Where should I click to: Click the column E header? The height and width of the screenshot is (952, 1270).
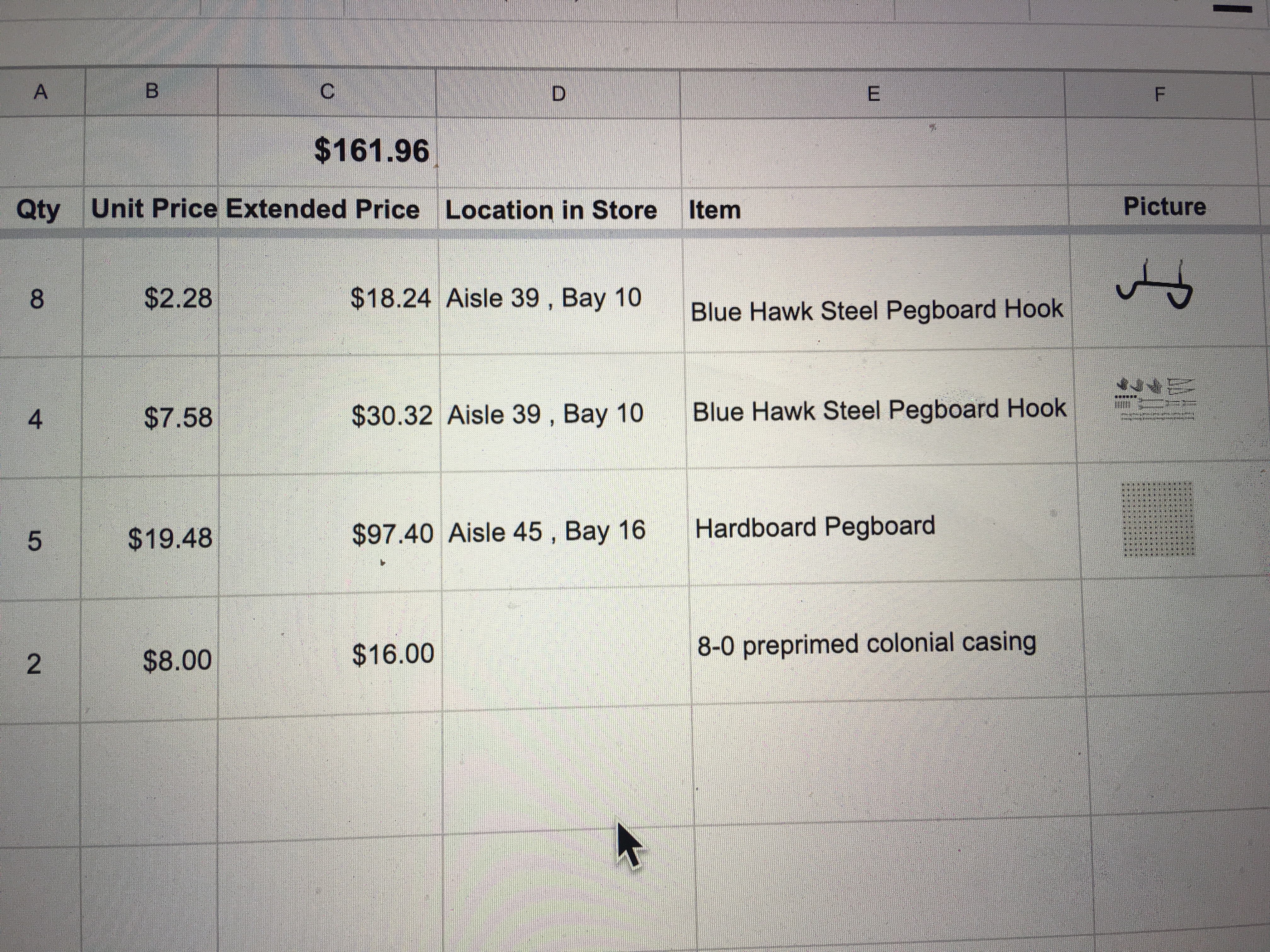pyautogui.click(x=873, y=93)
